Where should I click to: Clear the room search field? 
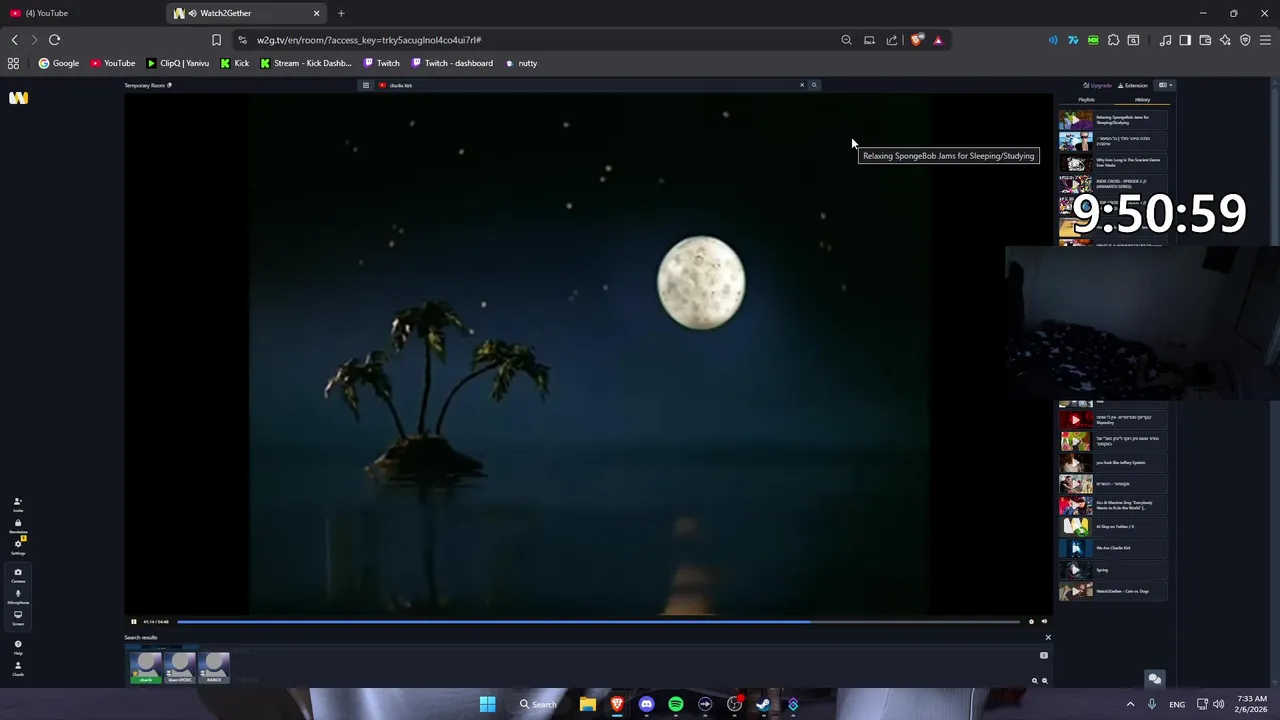[x=801, y=85]
